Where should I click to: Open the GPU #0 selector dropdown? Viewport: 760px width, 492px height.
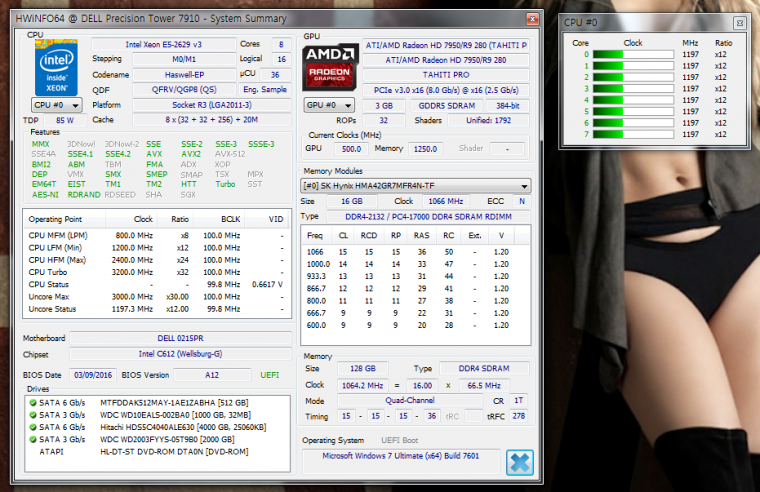point(329,105)
